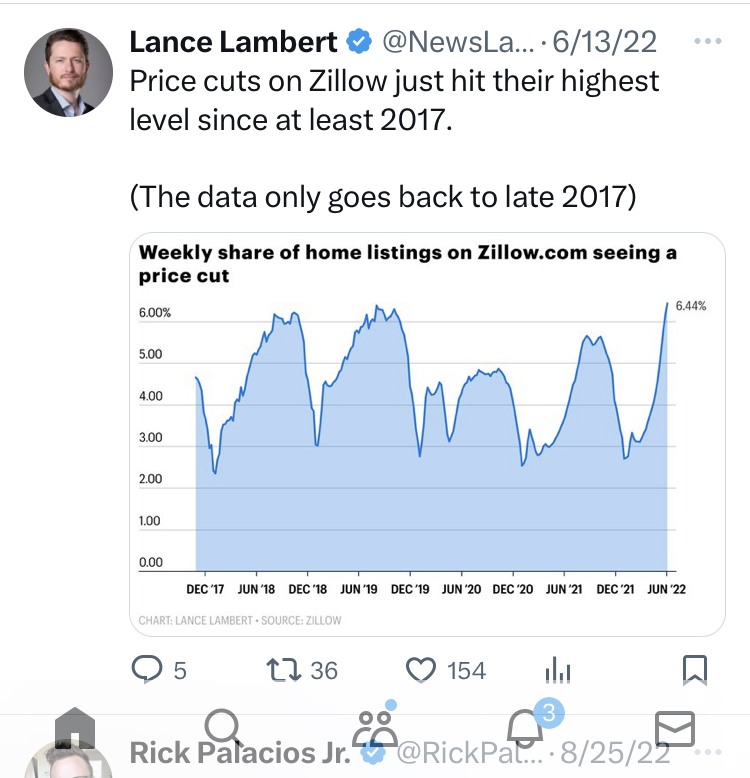Click Lance Lambert's blue verified badge
The image size is (750, 778).
[358, 42]
